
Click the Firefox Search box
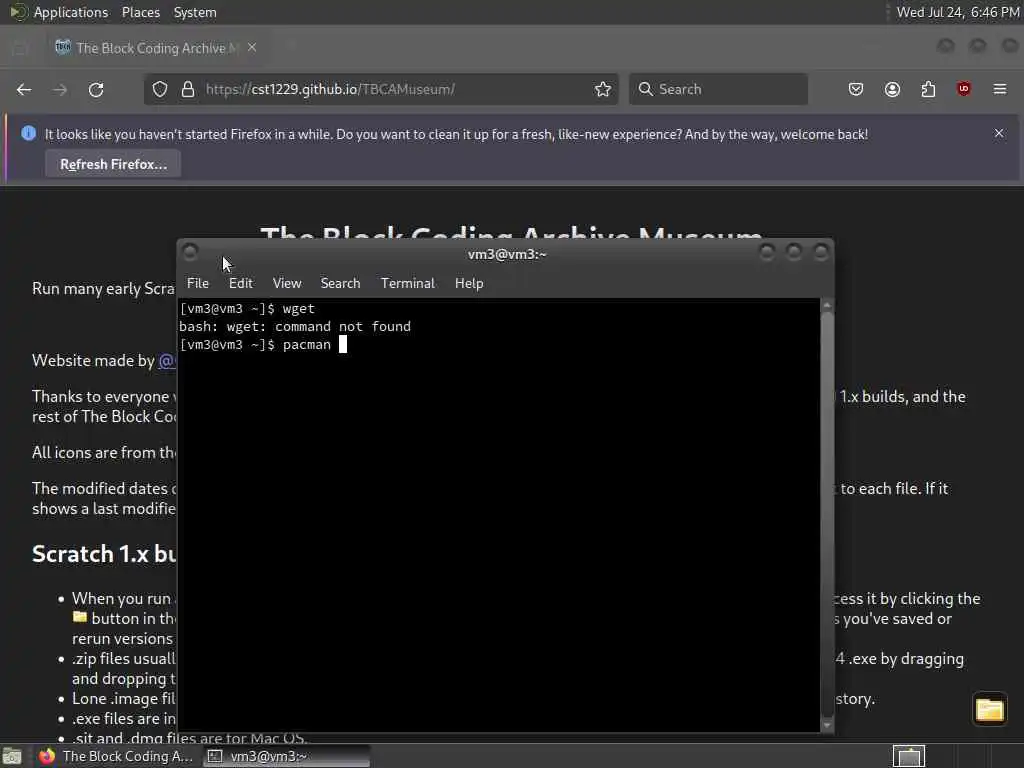[x=718, y=89]
